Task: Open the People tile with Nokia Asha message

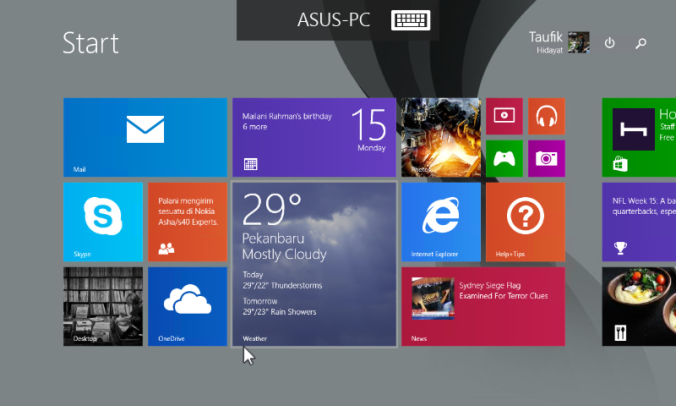Action: point(188,222)
